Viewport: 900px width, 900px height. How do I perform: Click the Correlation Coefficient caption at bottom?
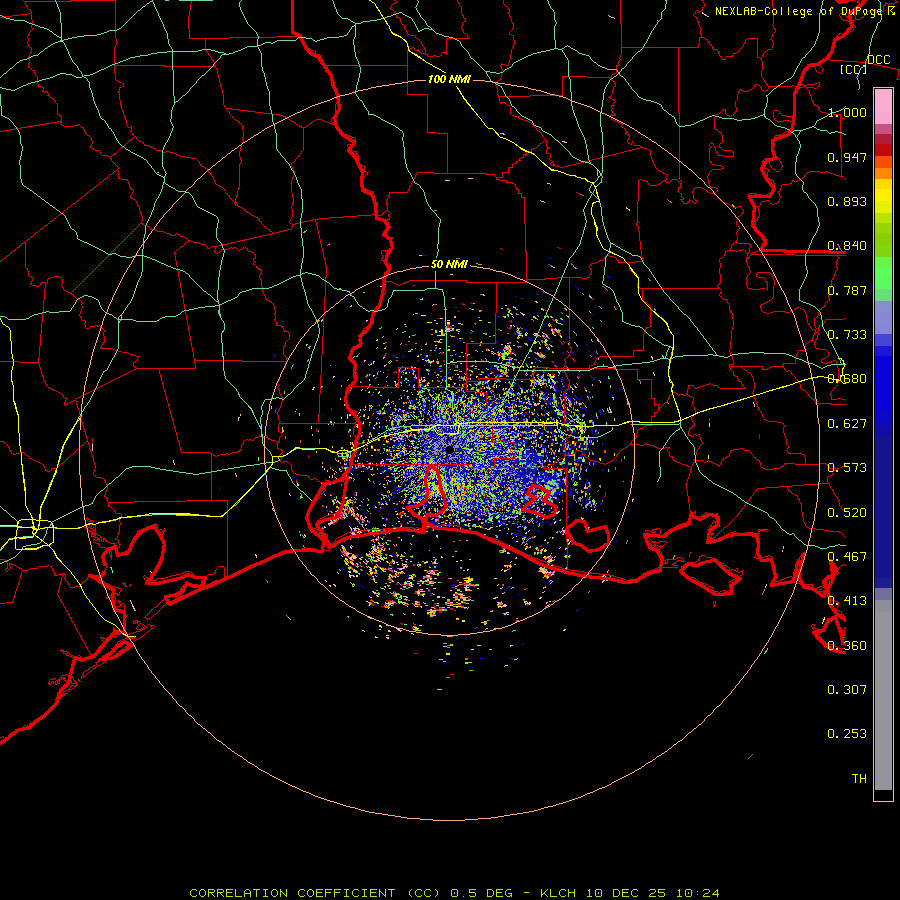click(454, 893)
